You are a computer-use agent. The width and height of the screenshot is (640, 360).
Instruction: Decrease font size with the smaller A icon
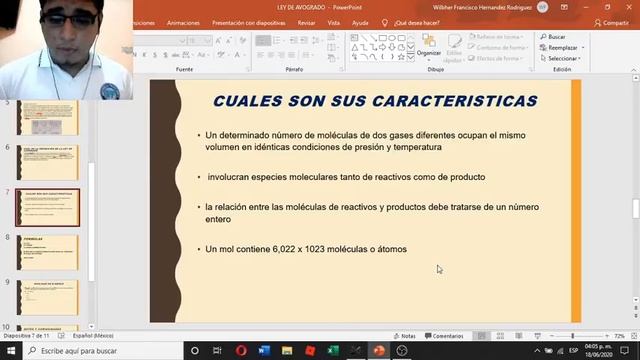(228, 40)
